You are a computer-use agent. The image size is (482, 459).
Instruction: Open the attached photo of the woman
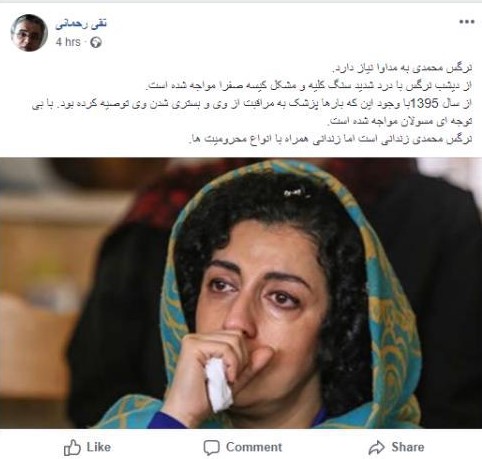[x=241, y=293]
